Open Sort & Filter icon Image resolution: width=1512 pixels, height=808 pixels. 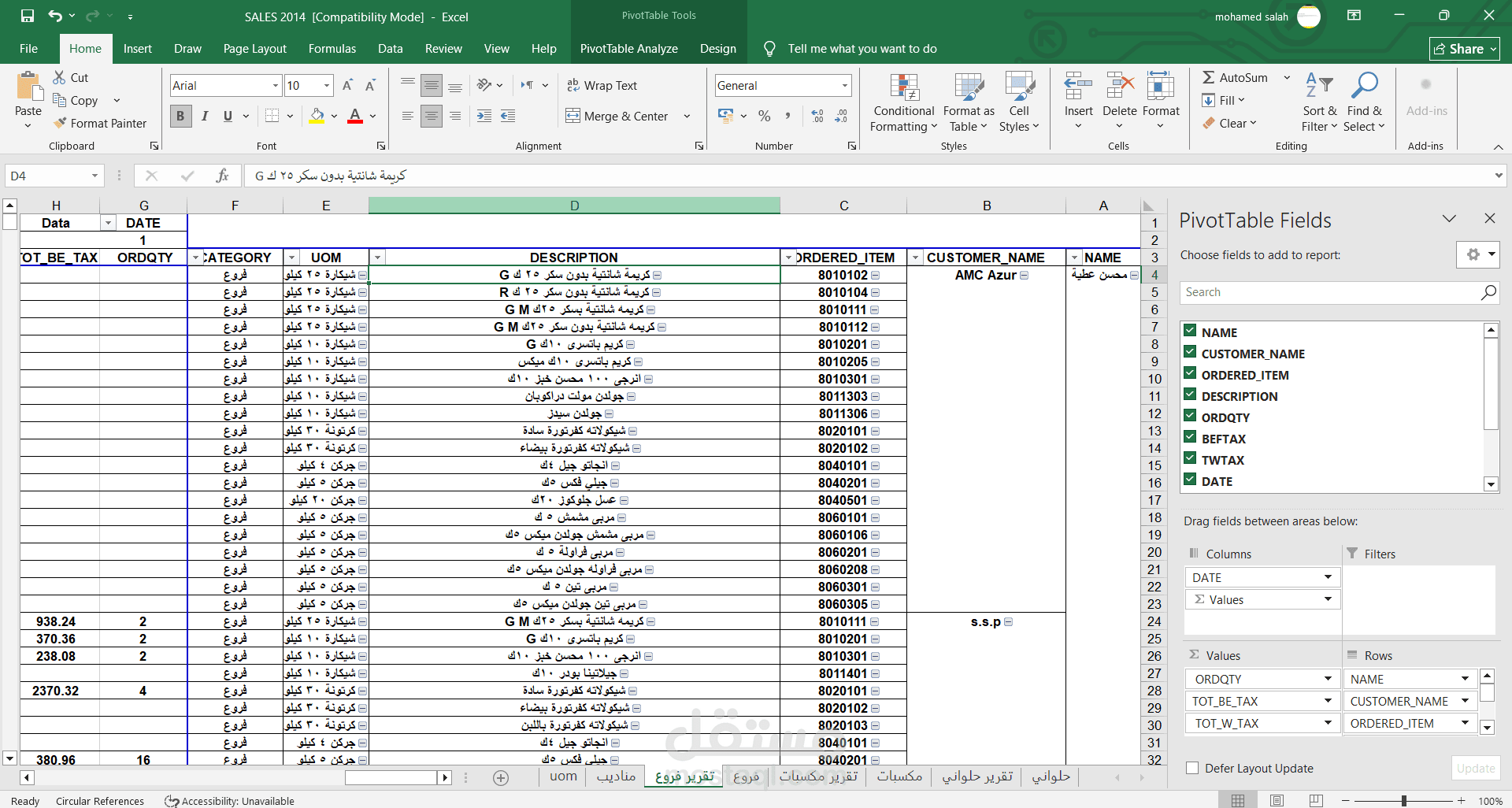1319,86
